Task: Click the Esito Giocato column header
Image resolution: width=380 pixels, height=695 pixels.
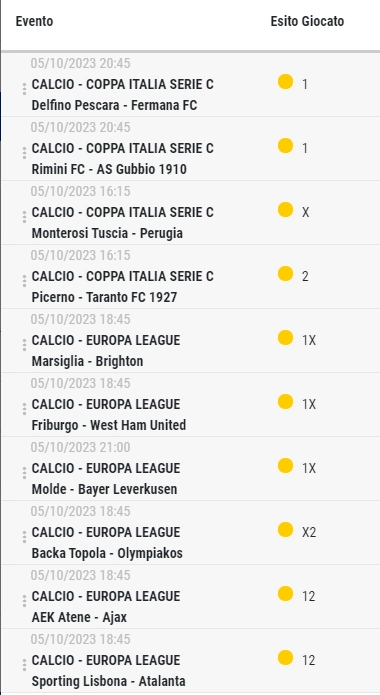Action: 307,21
